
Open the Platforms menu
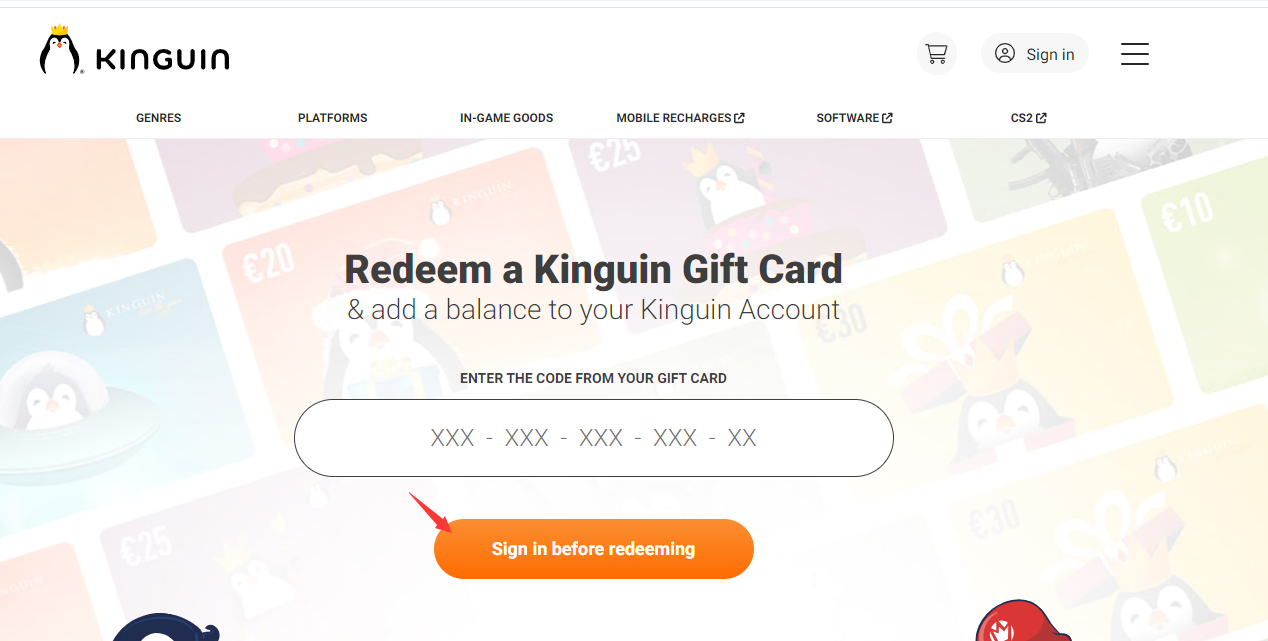tap(333, 118)
